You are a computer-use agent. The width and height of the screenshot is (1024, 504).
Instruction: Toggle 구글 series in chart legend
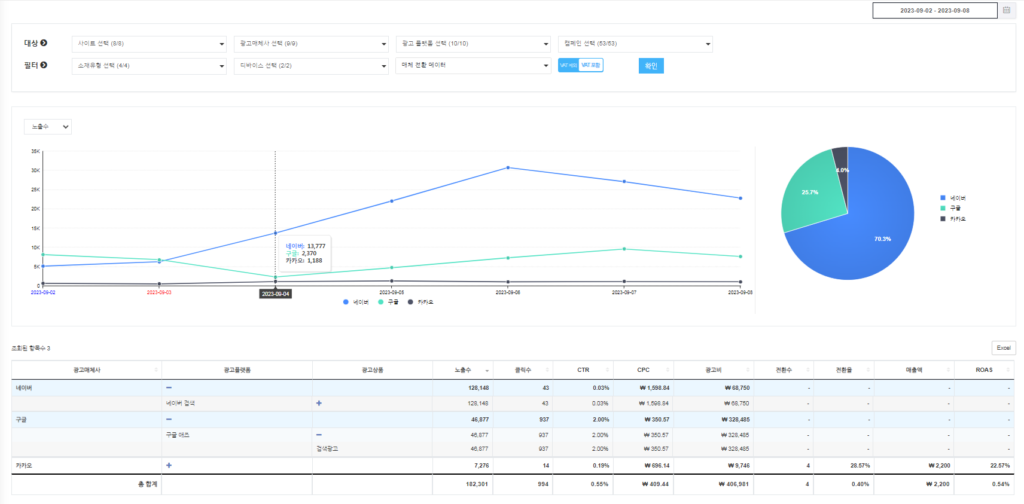click(x=389, y=302)
